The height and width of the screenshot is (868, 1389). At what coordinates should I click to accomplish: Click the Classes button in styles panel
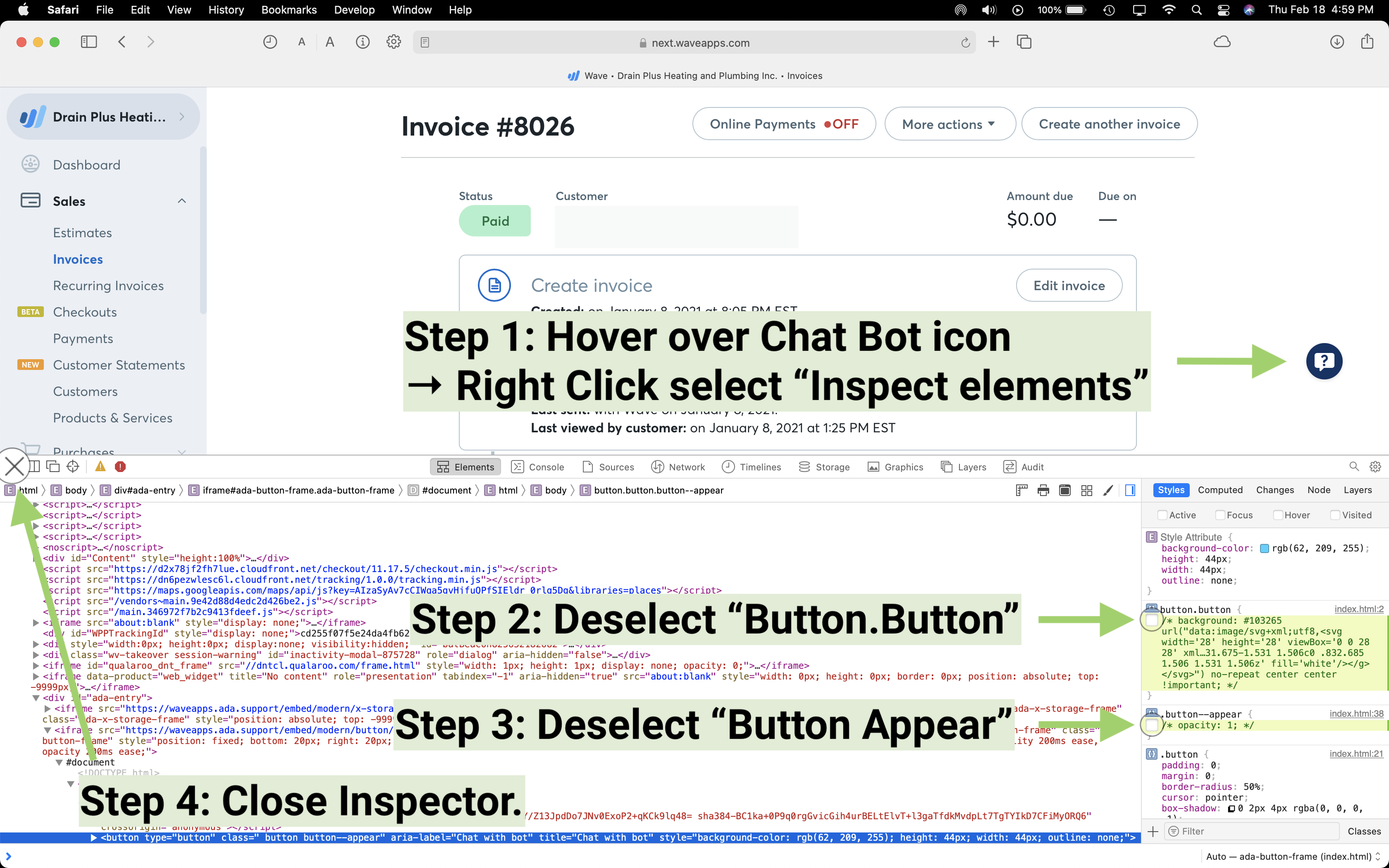[1364, 831]
